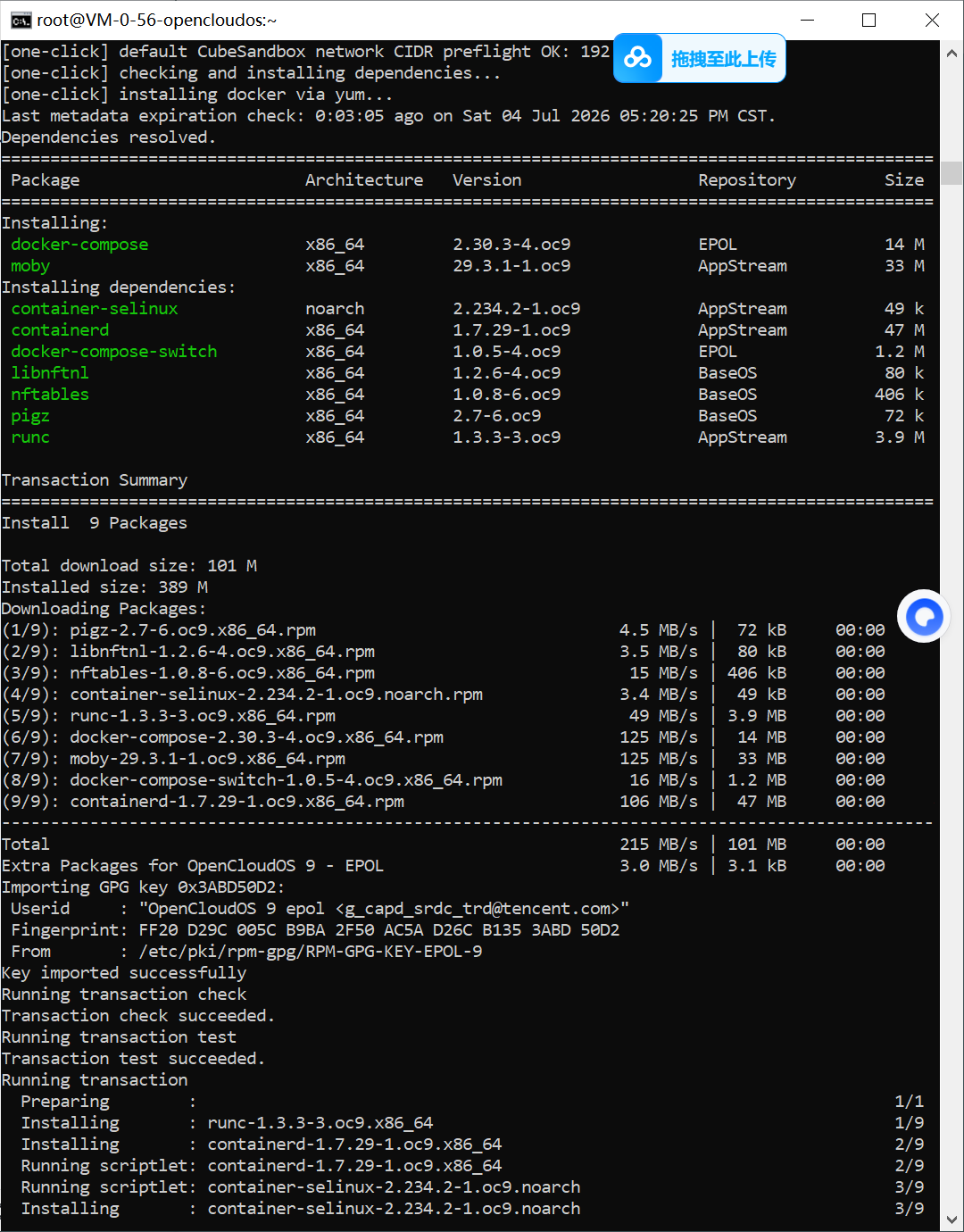The height and width of the screenshot is (1232, 964).
Task: Click scrollbar up arrow
Action: click(x=952, y=54)
